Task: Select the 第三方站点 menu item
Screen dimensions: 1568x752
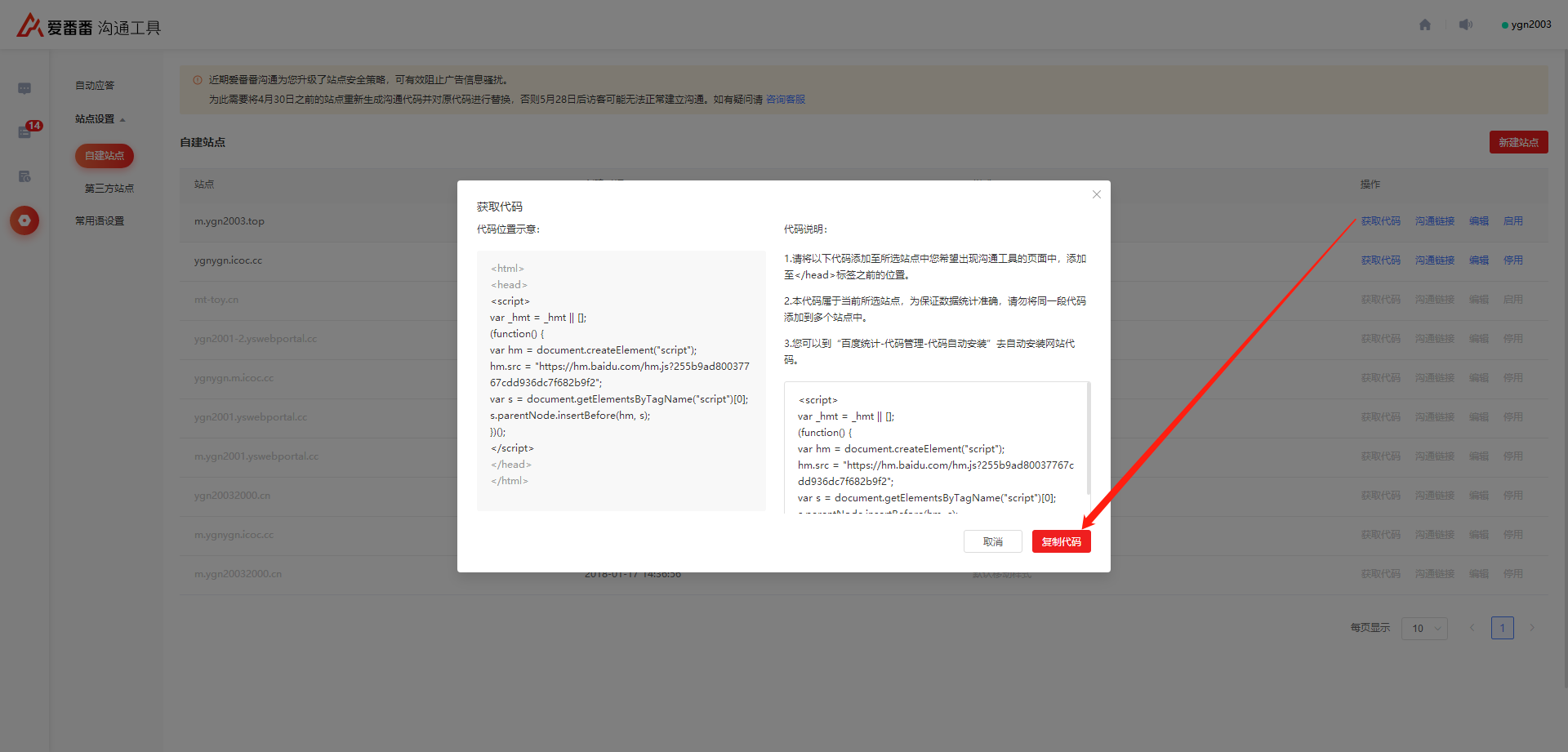Action: [x=109, y=189]
